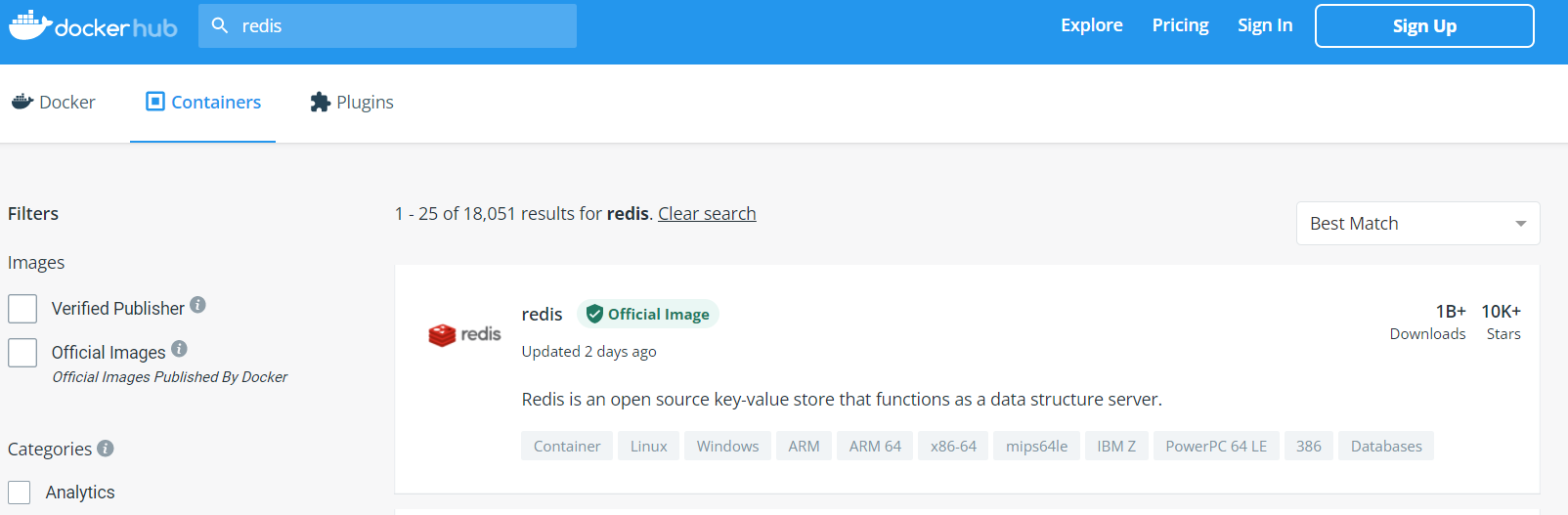The height and width of the screenshot is (515, 1568).
Task: Open the Explore menu item
Action: [1091, 25]
